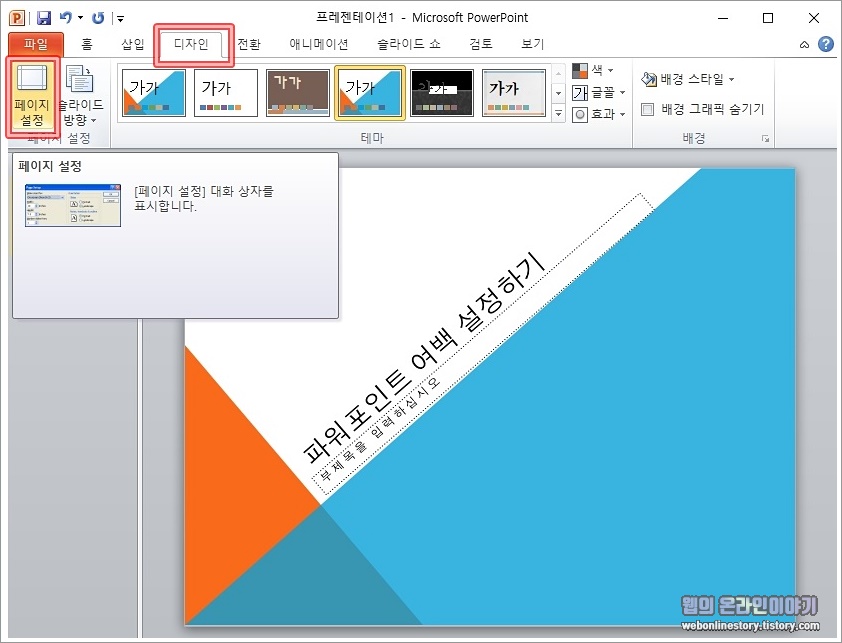842x643 pixels.
Task: Select the highlighted current theme thumbnail
Action: (x=369, y=92)
